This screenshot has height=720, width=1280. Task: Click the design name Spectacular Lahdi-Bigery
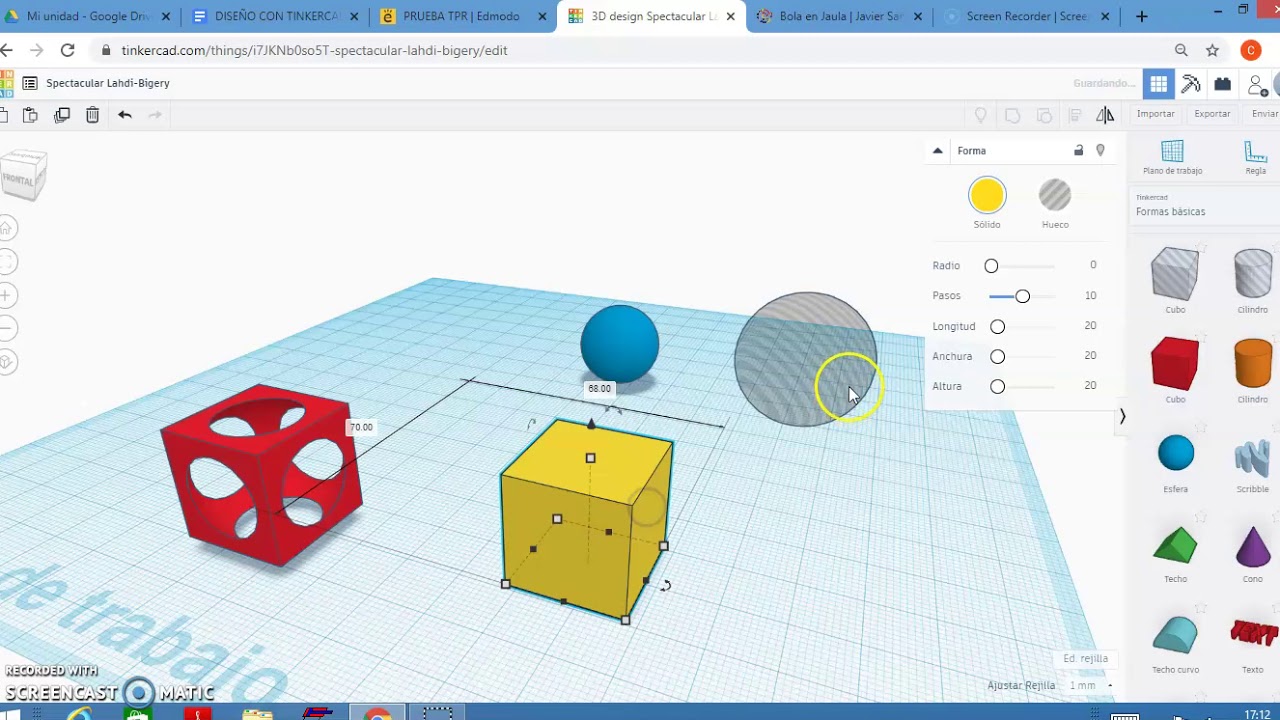pos(108,83)
